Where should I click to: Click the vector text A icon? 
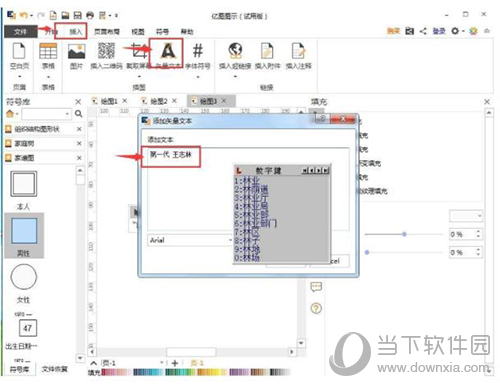pos(168,51)
